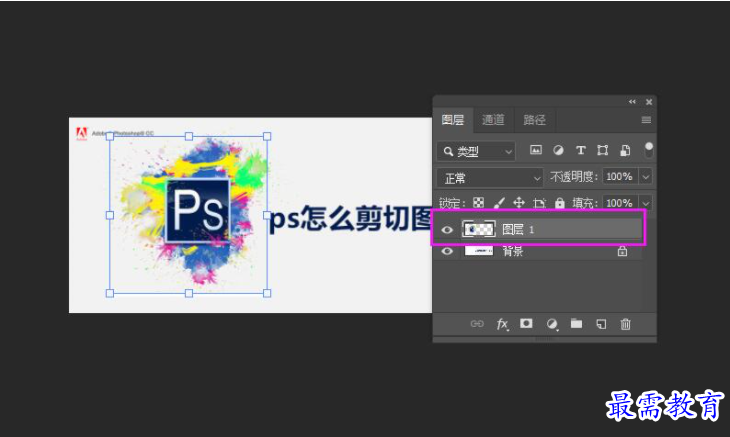Filter layers by adjustment layers icon
The height and width of the screenshot is (437, 730).
click(558, 150)
